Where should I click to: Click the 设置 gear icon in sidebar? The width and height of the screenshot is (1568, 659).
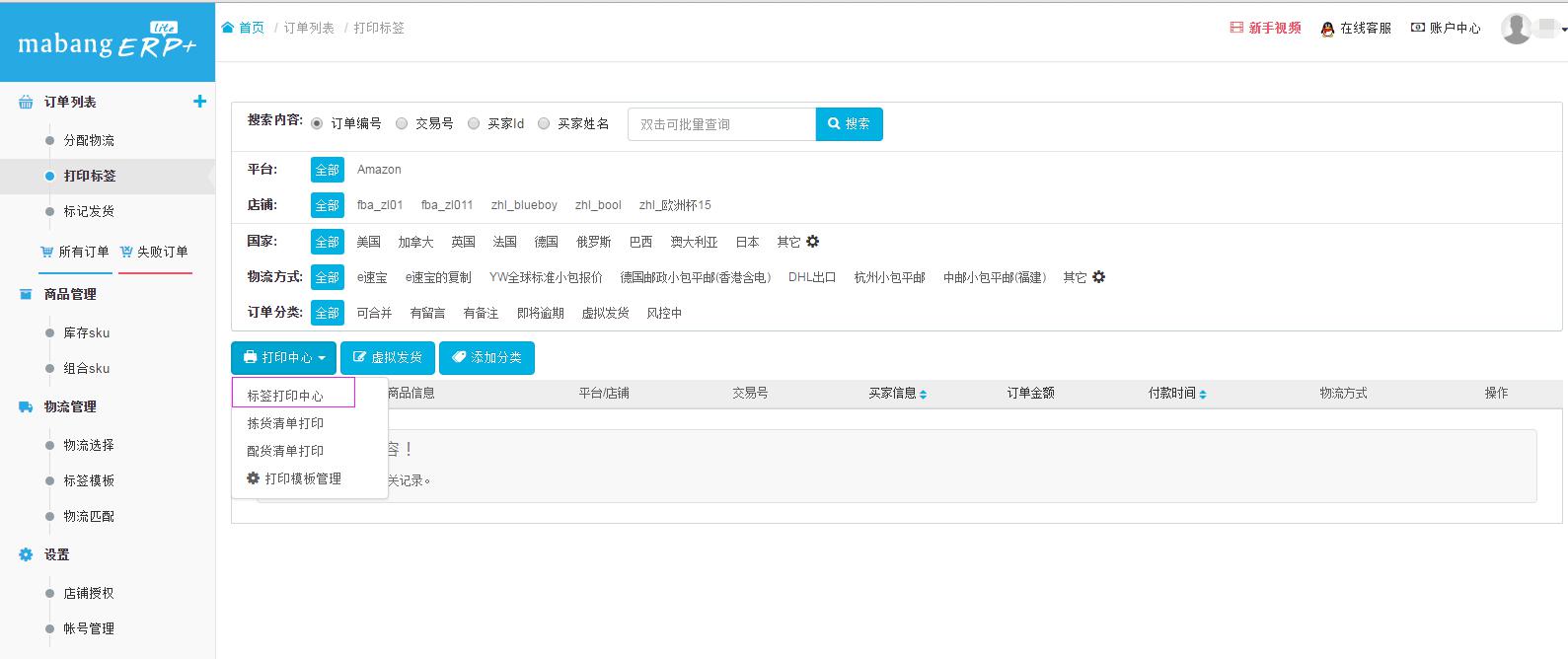coord(27,554)
